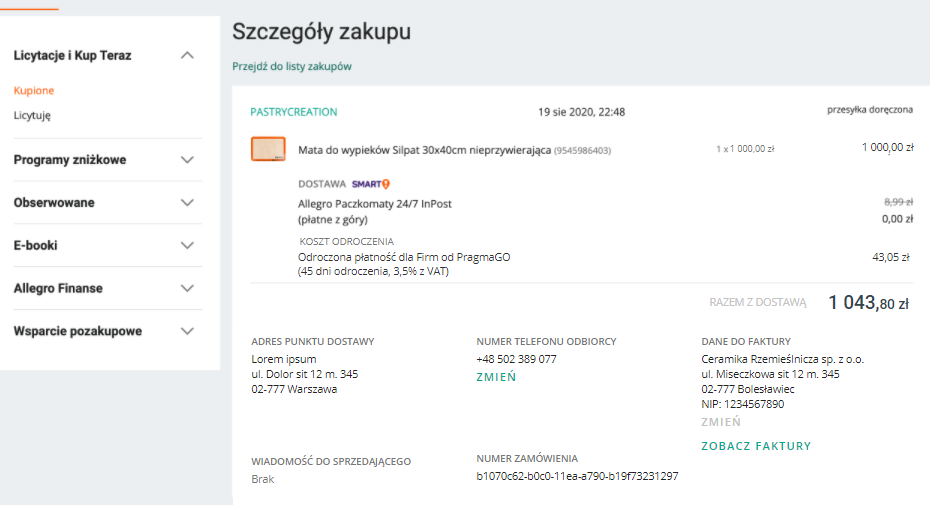Expand the E-booki section chevron

point(187,245)
